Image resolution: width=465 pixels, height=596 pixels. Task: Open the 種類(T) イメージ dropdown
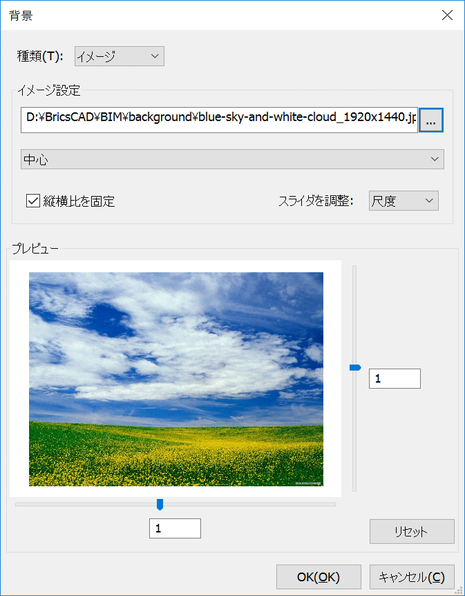click(x=119, y=56)
